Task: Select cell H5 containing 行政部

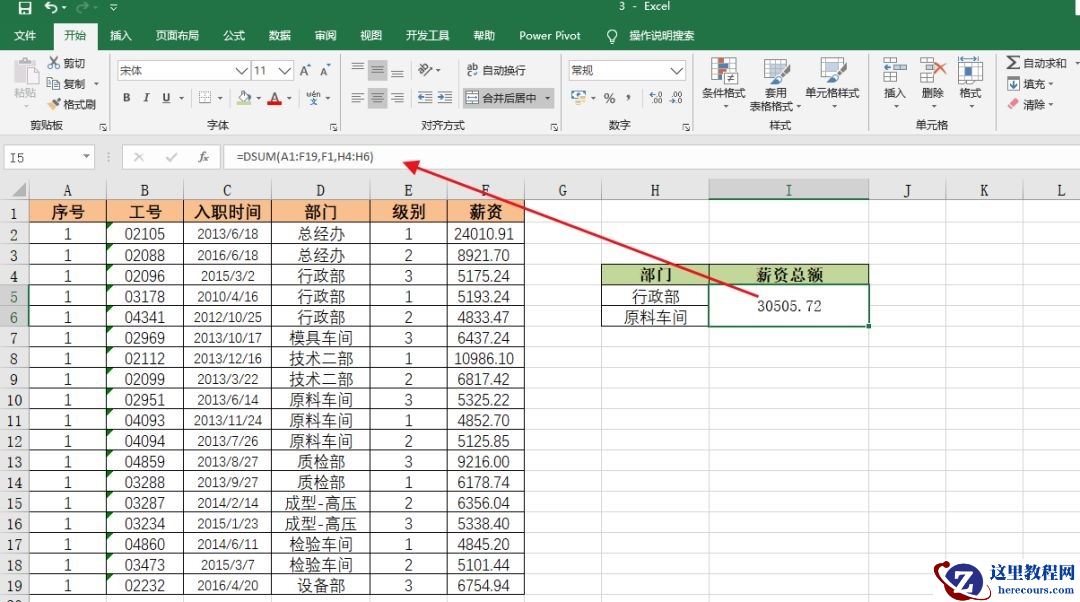Action: [x=655, y=296]
